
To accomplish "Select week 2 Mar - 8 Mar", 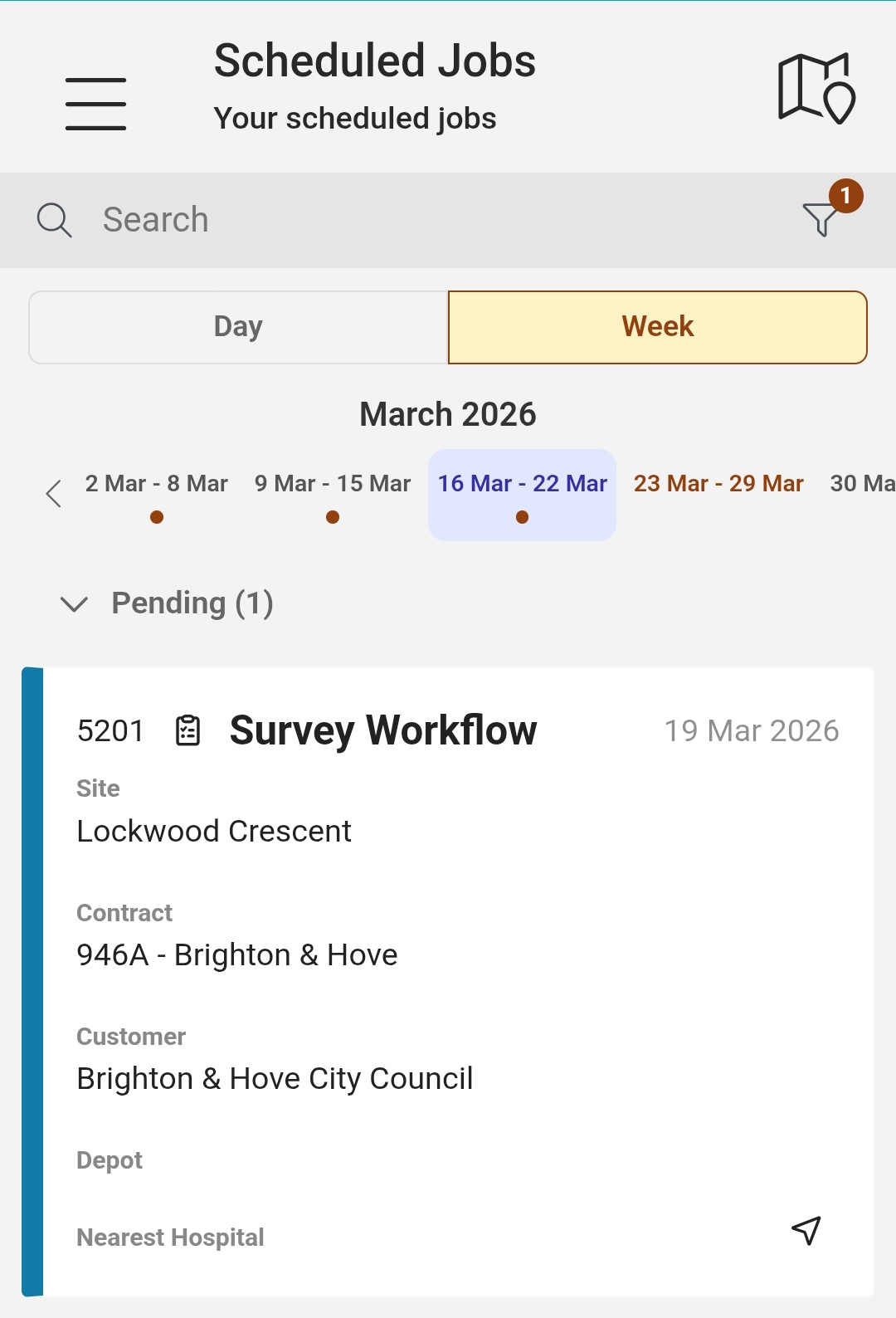I will [156, 484].
